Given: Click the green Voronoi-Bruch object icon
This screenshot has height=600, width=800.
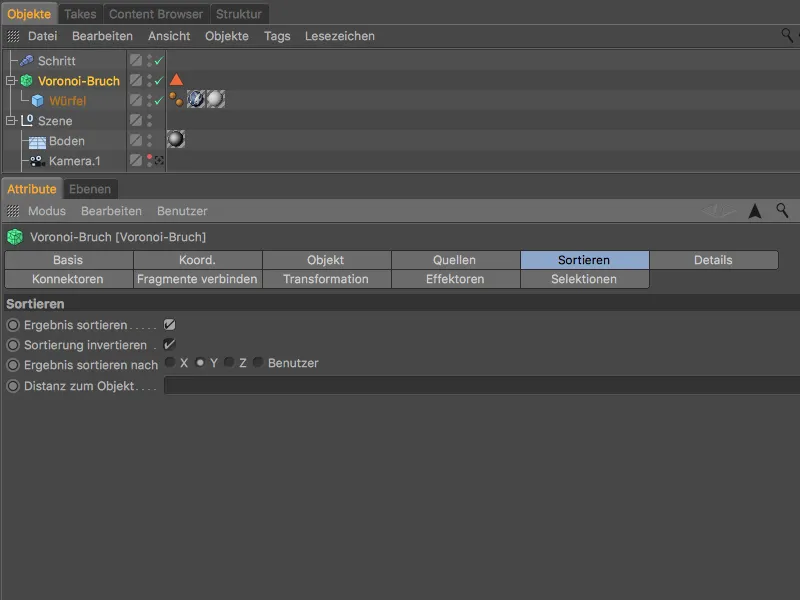Looking at the screenshot, I should click(27, 81).
